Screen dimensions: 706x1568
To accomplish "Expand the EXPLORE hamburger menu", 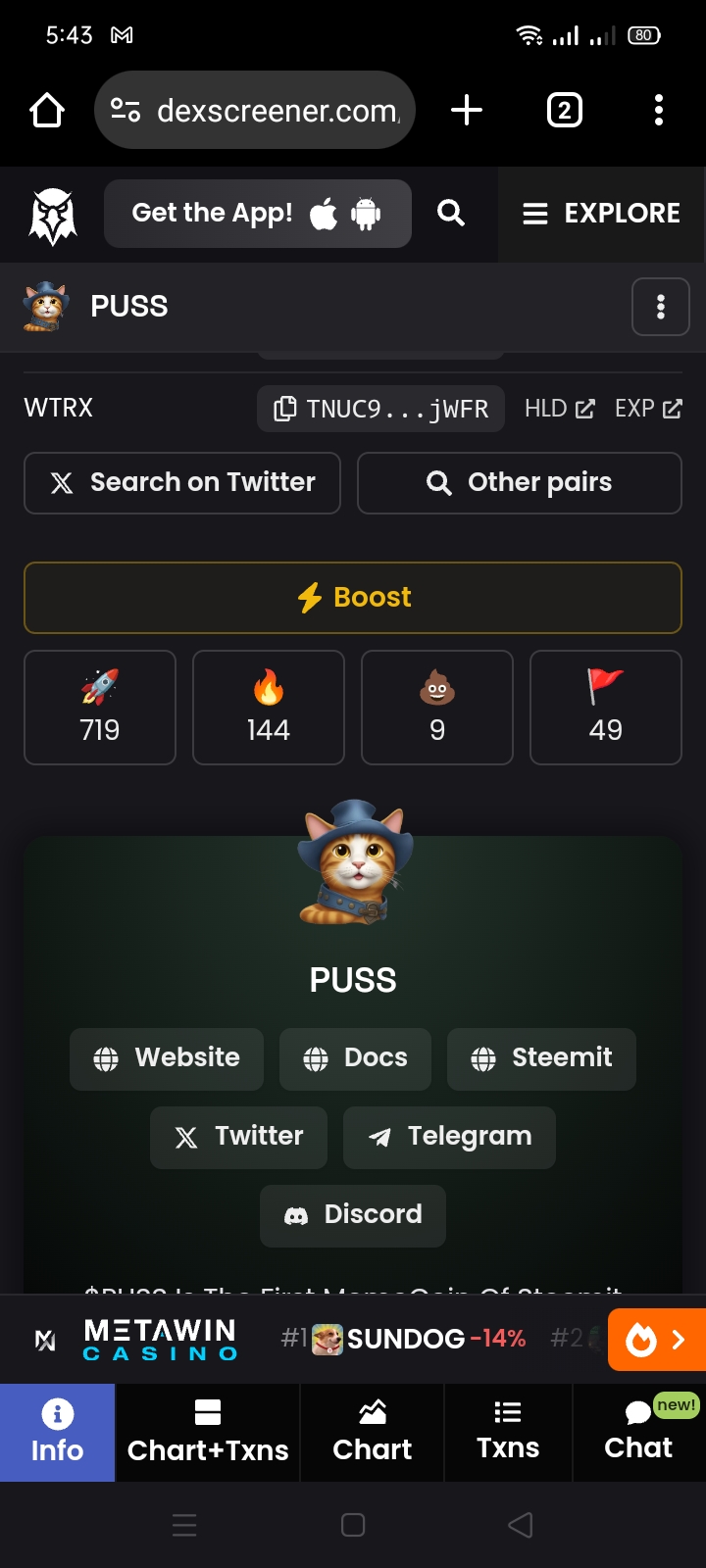I will [602, 214].
